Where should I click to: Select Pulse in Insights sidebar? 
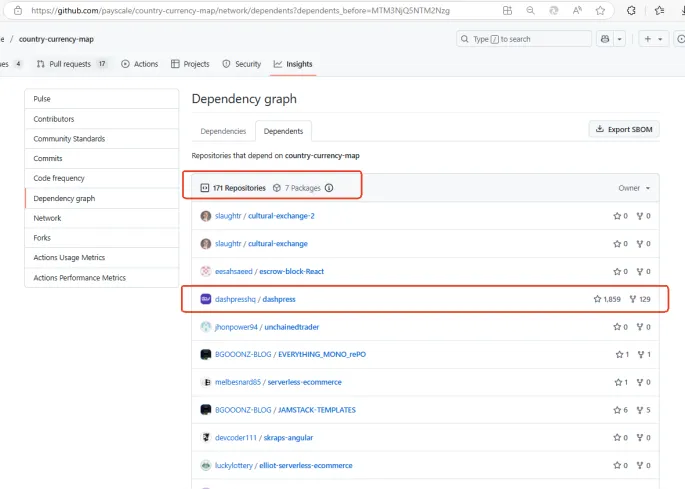coord(102,99)
